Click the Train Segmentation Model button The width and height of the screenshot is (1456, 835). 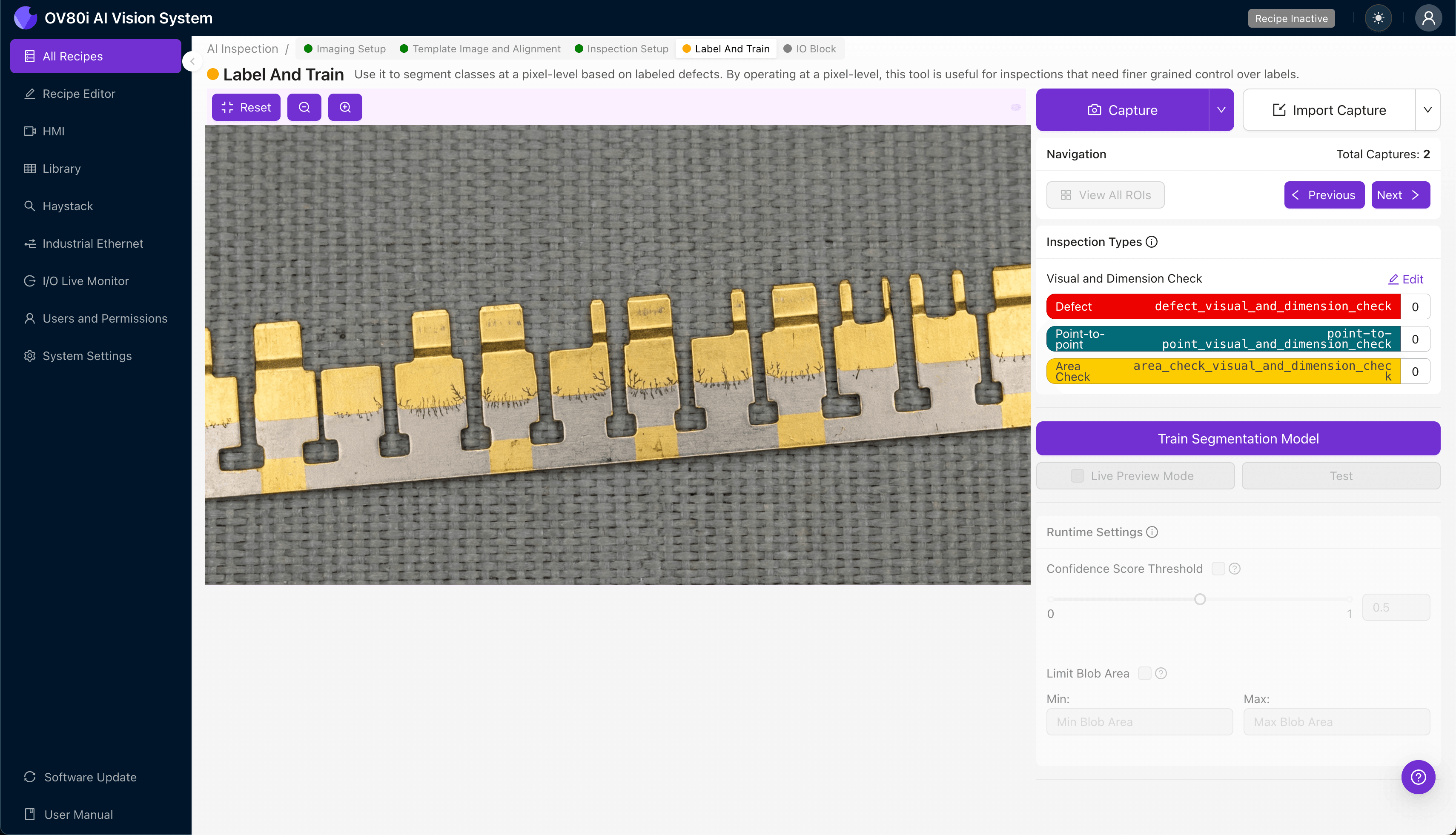point(1238,438)
